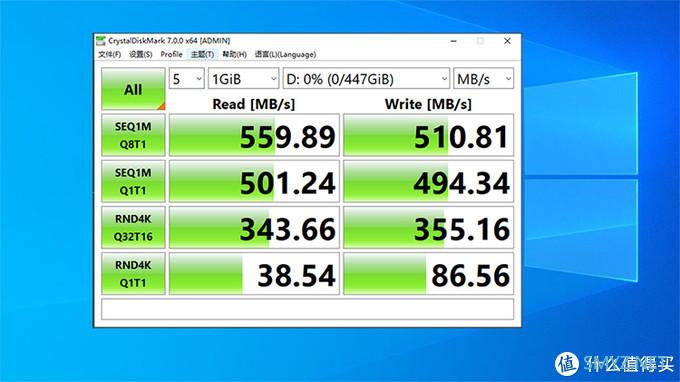Open the test count dropdown showing 5
The height and width of the screenshot is (382, 680).
(186, 79)
